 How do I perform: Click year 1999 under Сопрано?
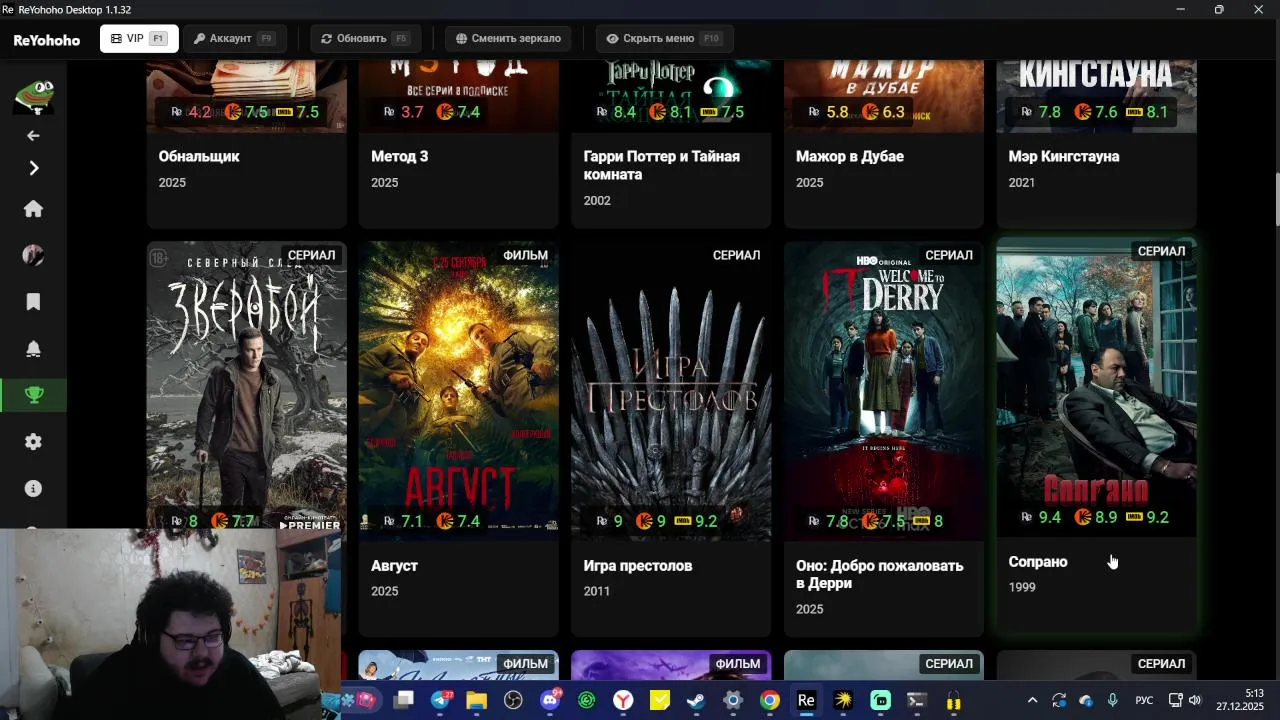[x=1022, y=587]
